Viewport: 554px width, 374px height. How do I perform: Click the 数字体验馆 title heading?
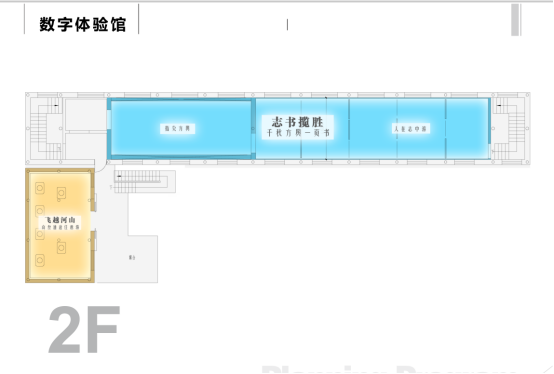(x=83, y=24)
